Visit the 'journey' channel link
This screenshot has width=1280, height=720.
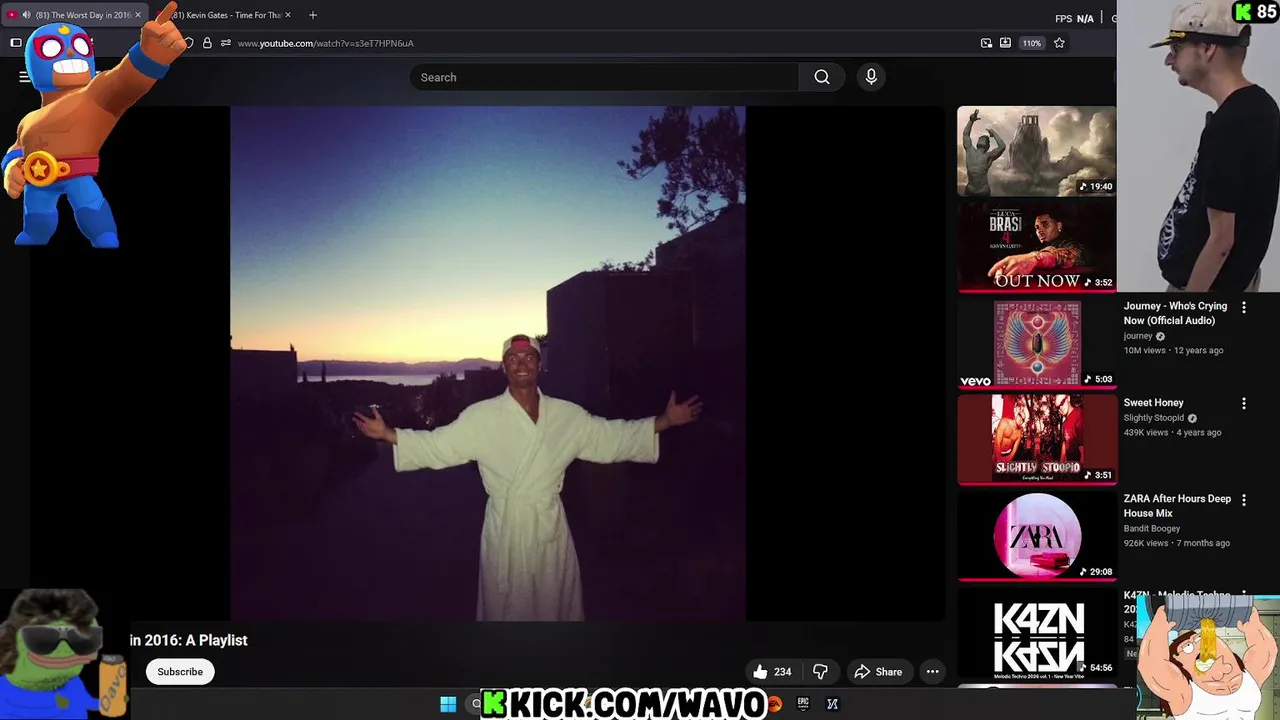1138,336
